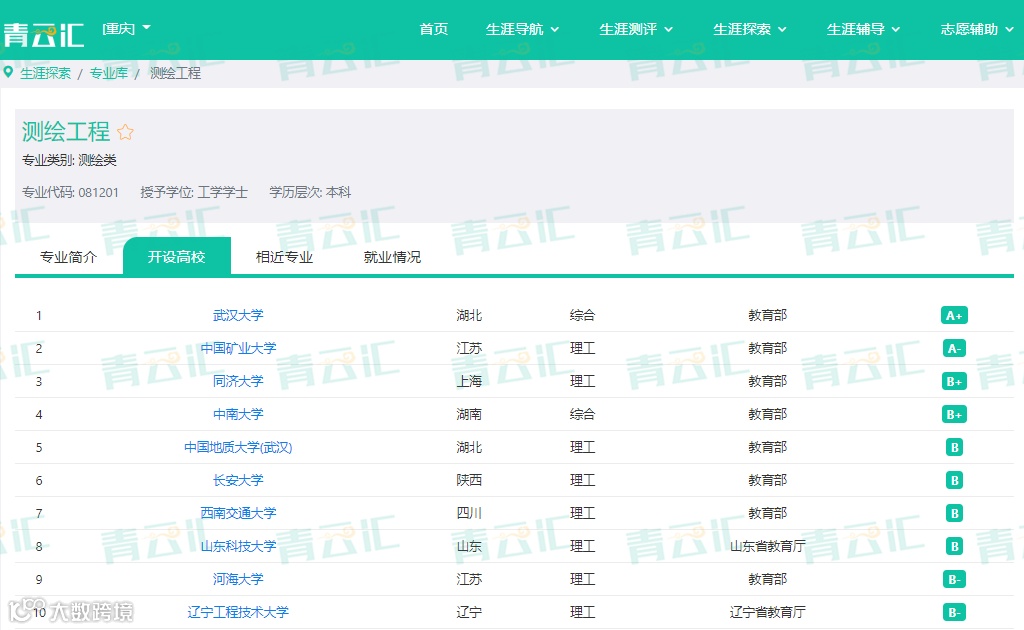
Task: Click 综合 in the 武汉大学 row
Action: click(x=582, y=315)
